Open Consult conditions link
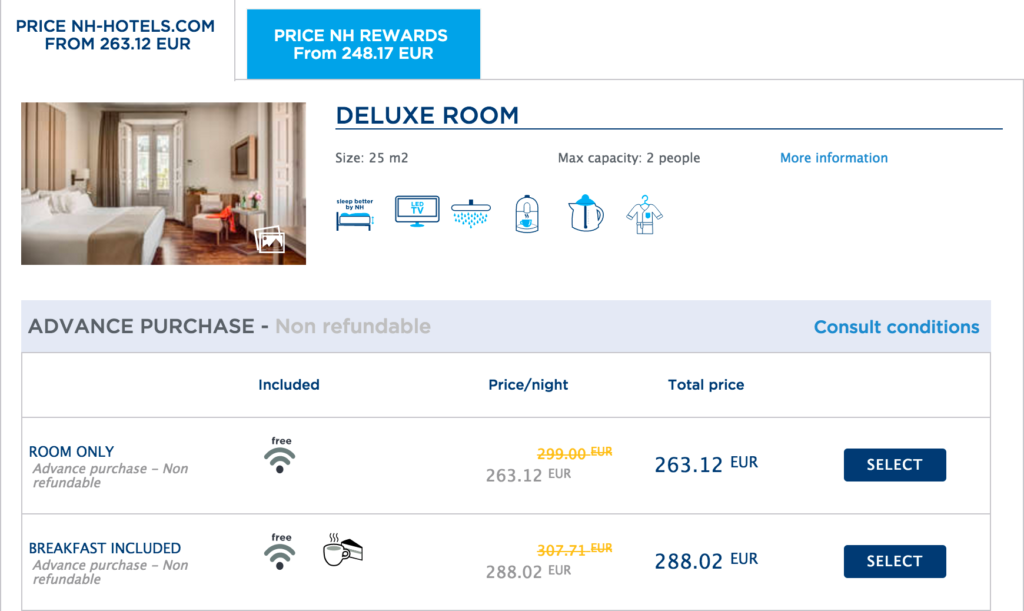The height and width of the screenshot is (611, 1024). (x=897, y=327)
